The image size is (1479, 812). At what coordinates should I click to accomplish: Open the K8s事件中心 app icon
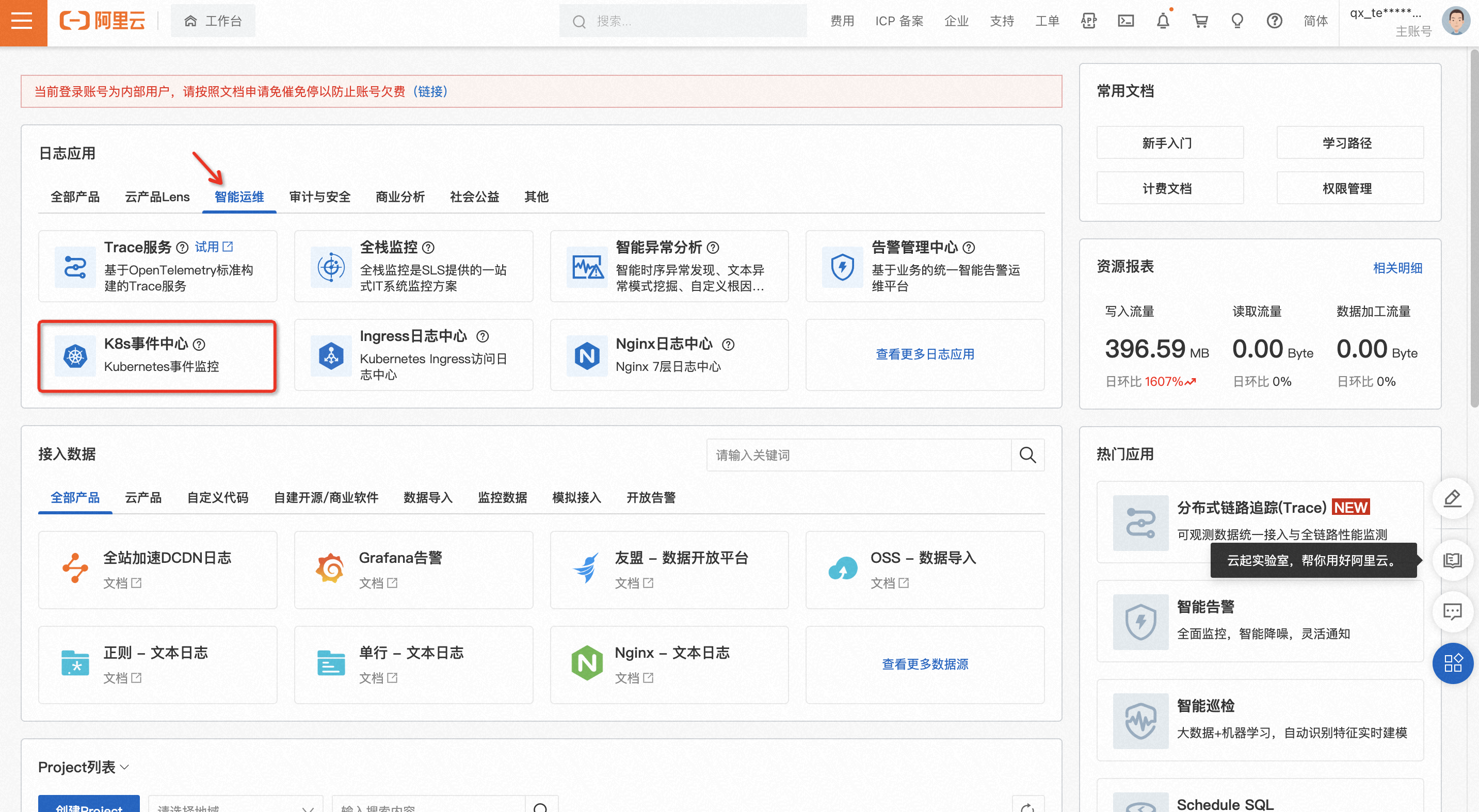tap(75, 356)
